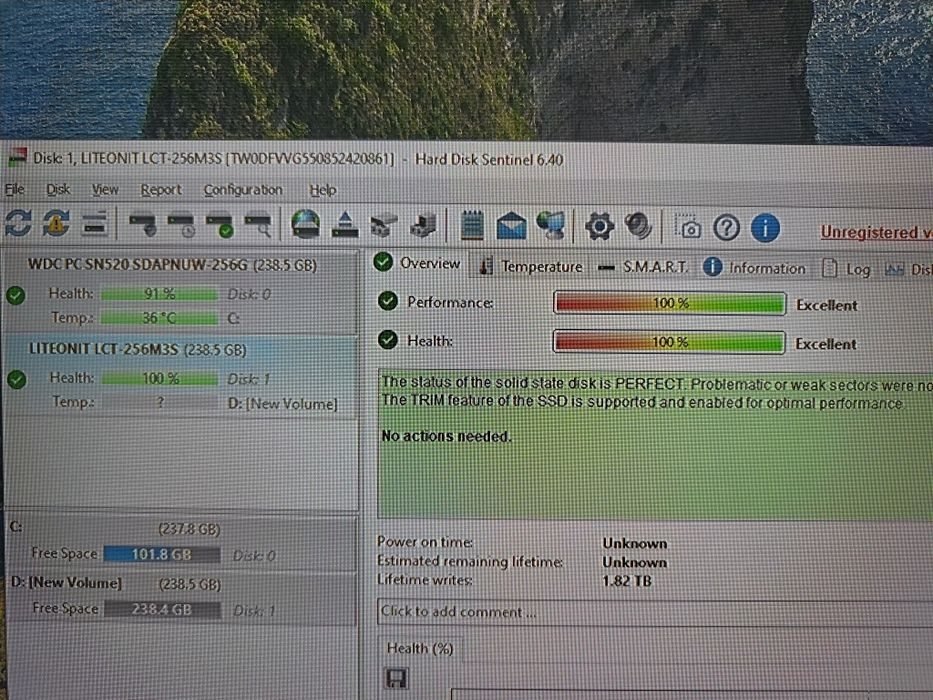The height and width of the screenshot is (700, 933).
Task: Click the 91 % health bar of WDC disk
Action: (x=159, y=294)
